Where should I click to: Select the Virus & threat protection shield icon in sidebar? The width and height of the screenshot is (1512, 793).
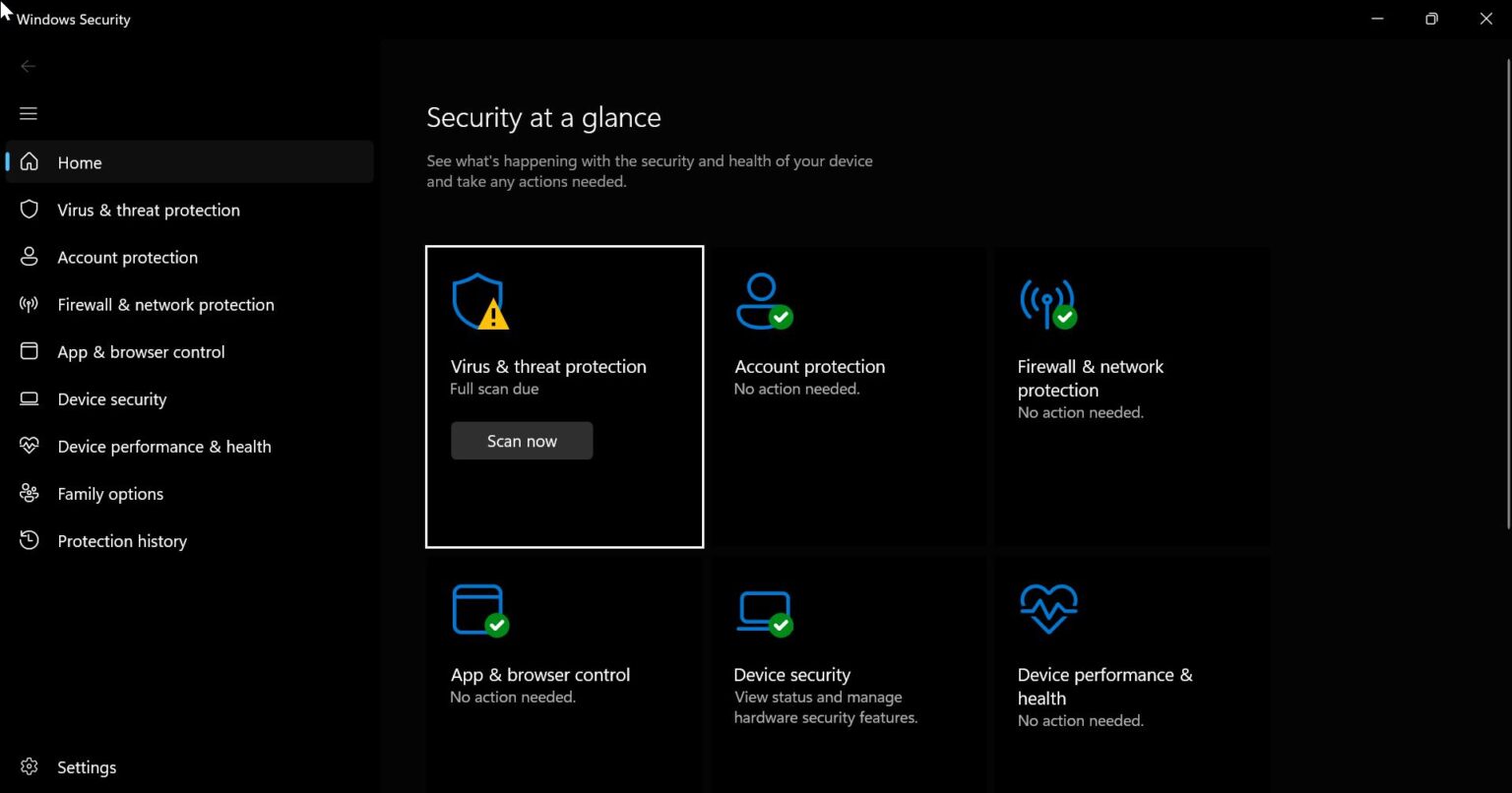click(x=29, y=210)
